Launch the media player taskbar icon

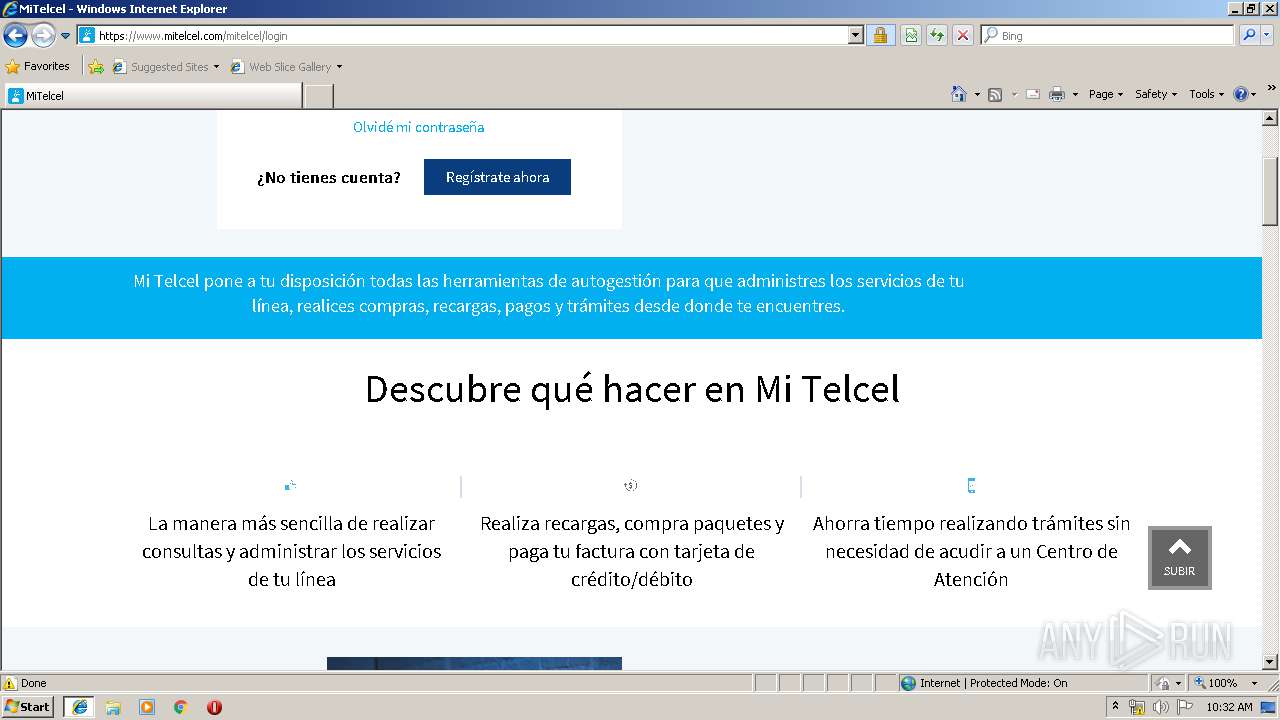(x=147, y=707)
